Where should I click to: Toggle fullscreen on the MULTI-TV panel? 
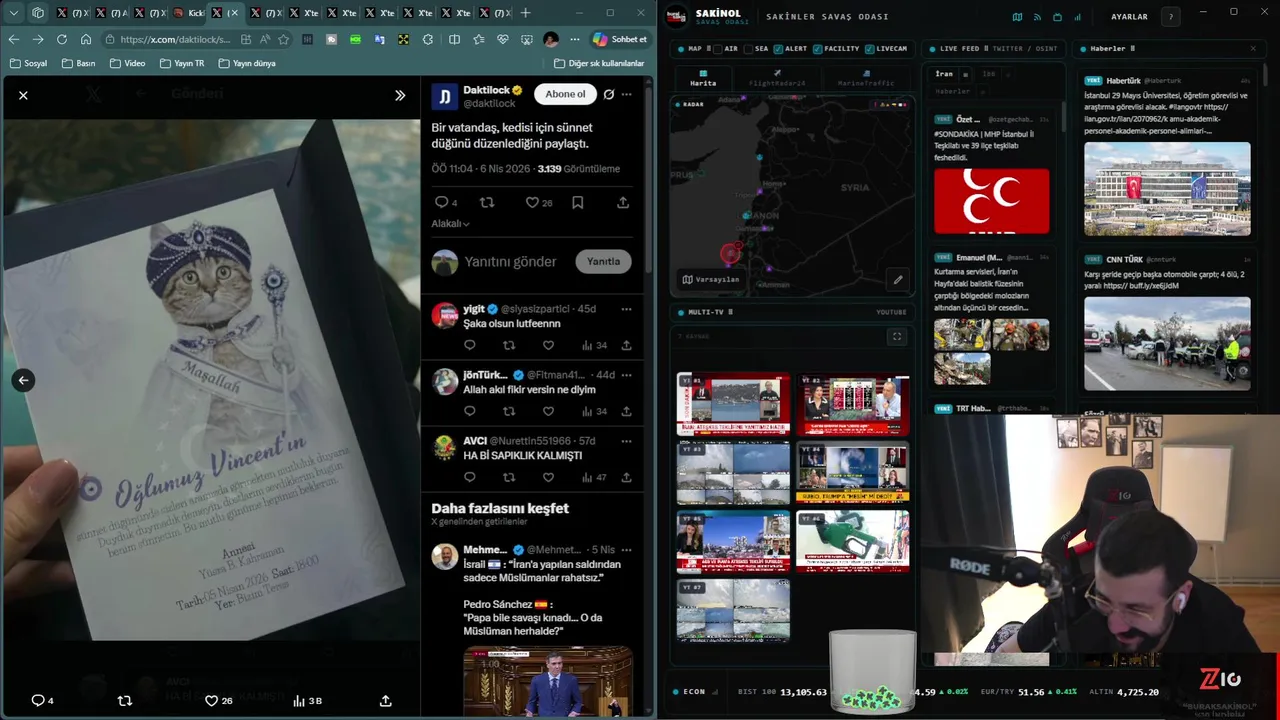point(897,337)
